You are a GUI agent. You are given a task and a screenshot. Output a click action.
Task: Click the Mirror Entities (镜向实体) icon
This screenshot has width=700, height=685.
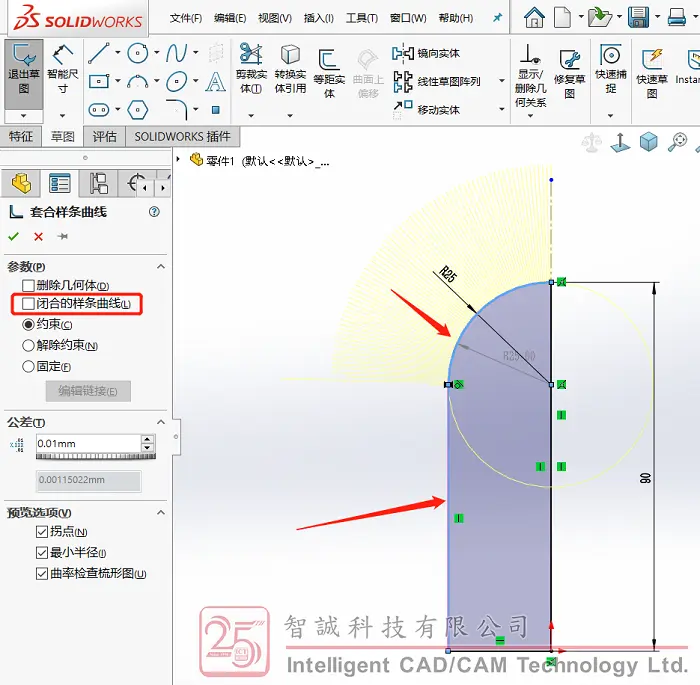pyautogui.click(x=403, y=54)
